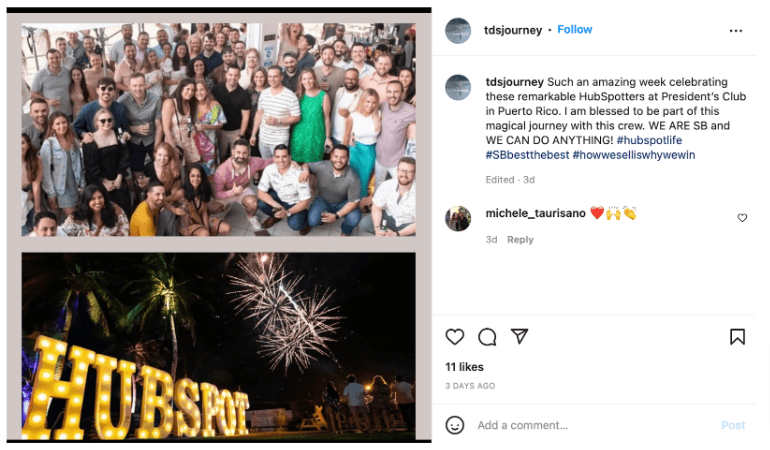Image resolution: width=770 pixels, height=450 pixels.
Task: Focus the Add a comment field
Action: [590, 425]
